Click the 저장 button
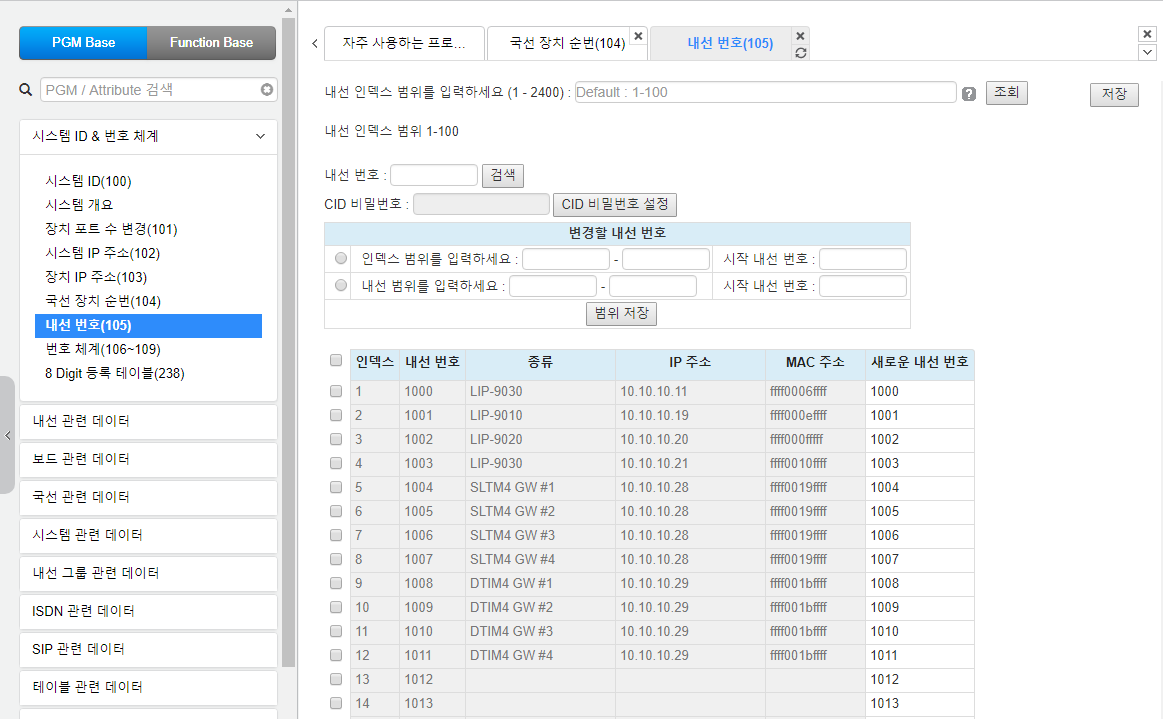1163x719 pixels. 1114,94
